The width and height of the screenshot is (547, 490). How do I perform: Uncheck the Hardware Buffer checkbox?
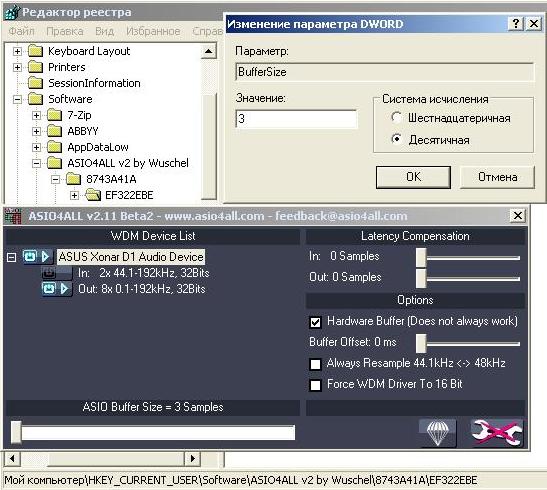tap(315, 322)
